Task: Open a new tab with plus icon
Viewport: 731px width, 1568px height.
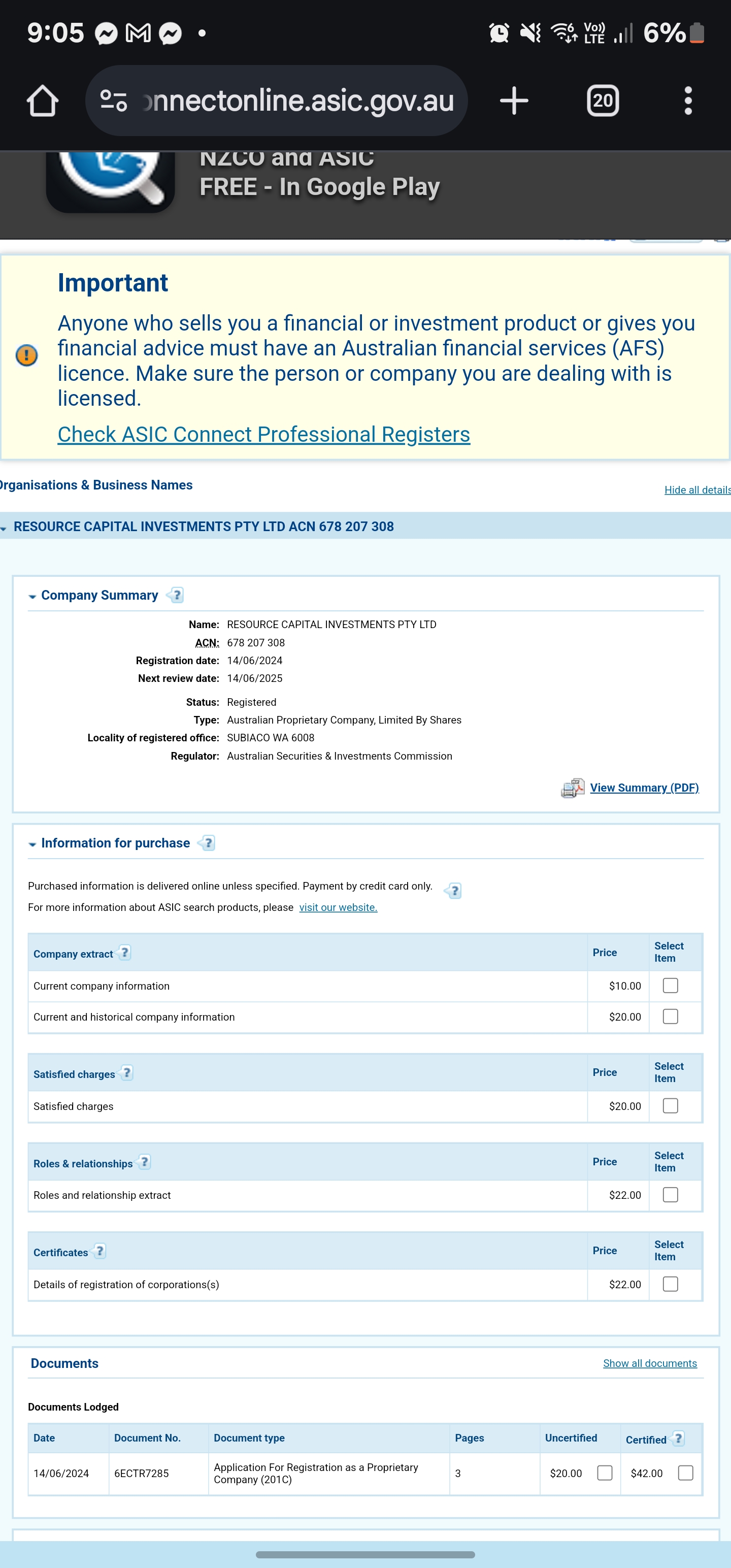Action: 514,101
